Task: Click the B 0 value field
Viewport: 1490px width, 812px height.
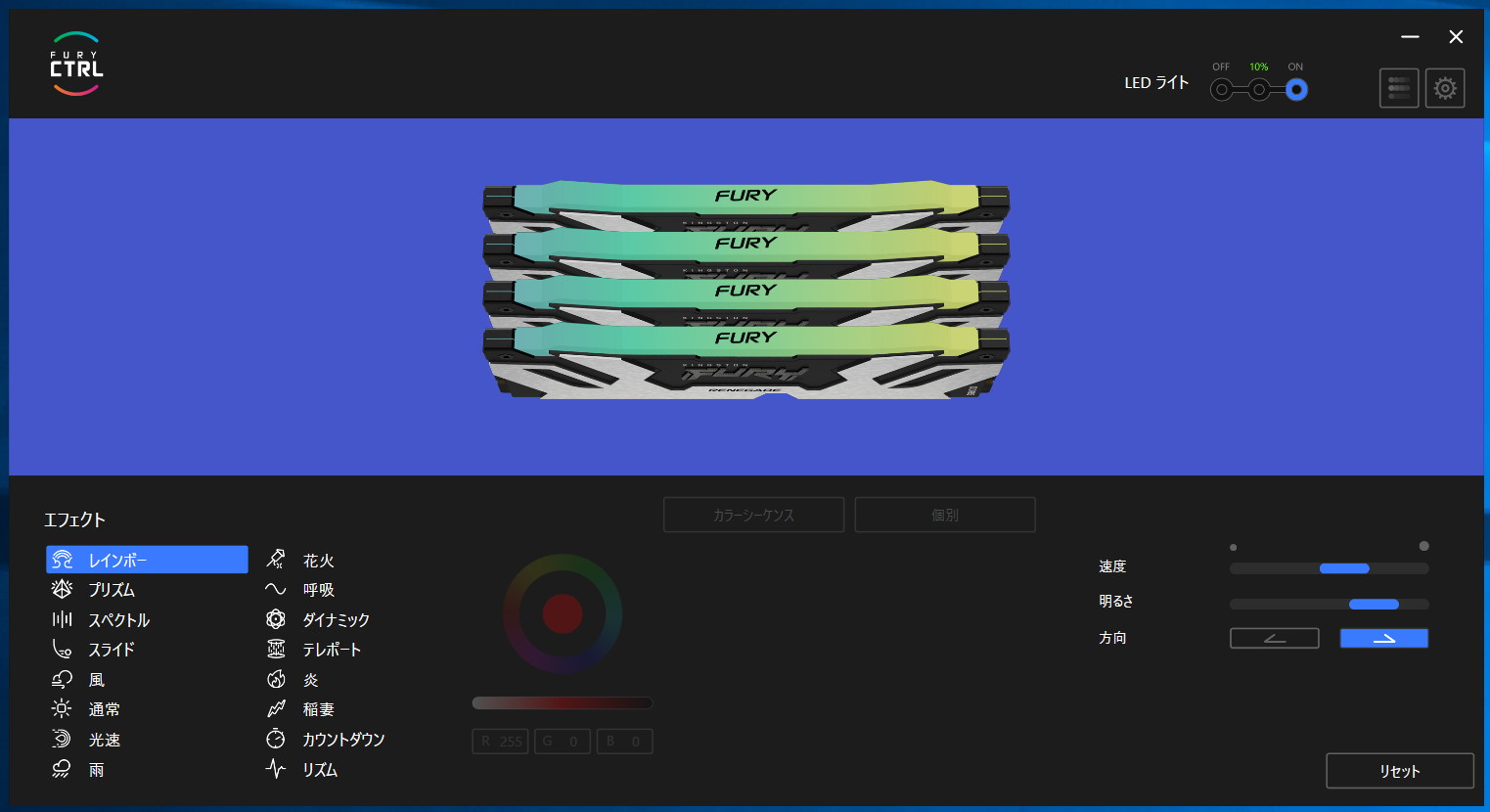Action: click(624, 742)
